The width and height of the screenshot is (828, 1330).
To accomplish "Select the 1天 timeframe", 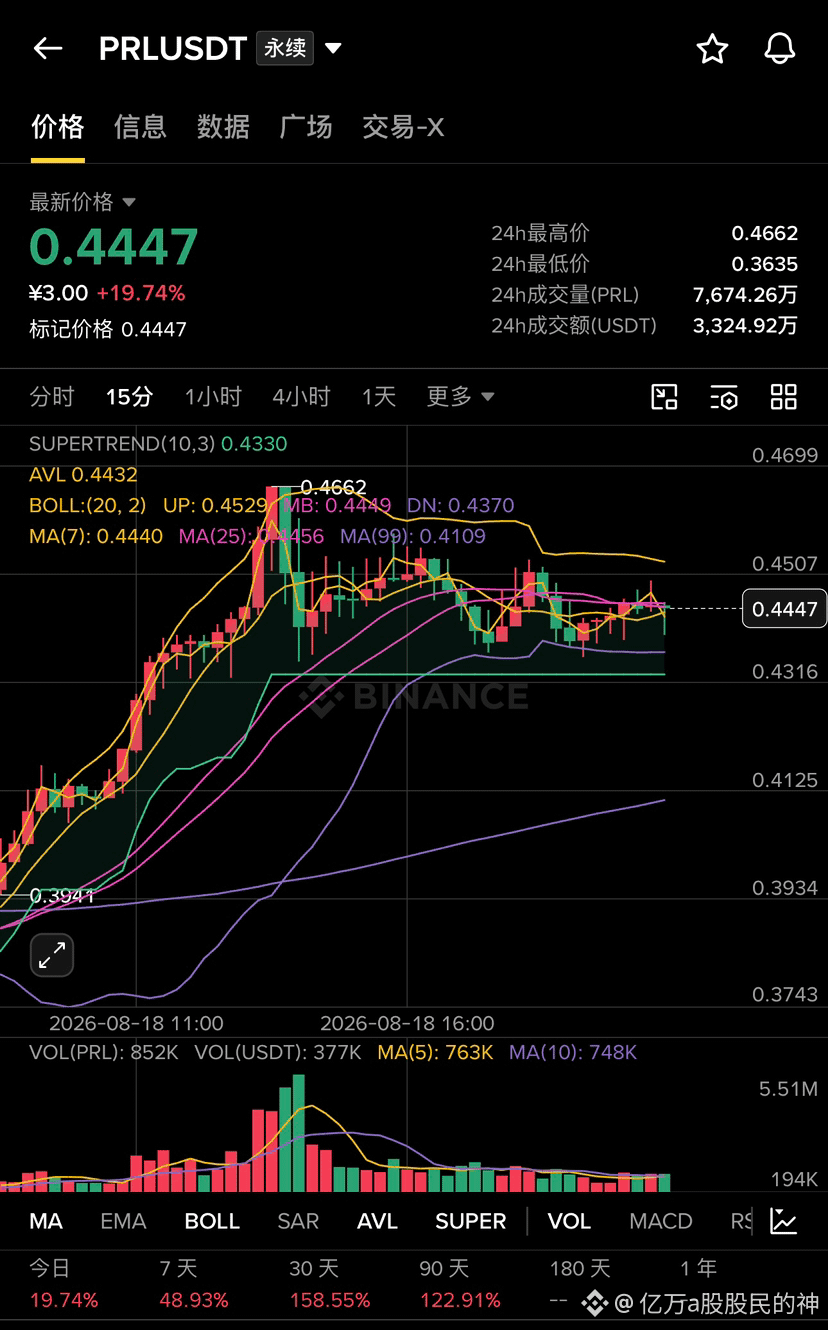I will tap(378, 397).
